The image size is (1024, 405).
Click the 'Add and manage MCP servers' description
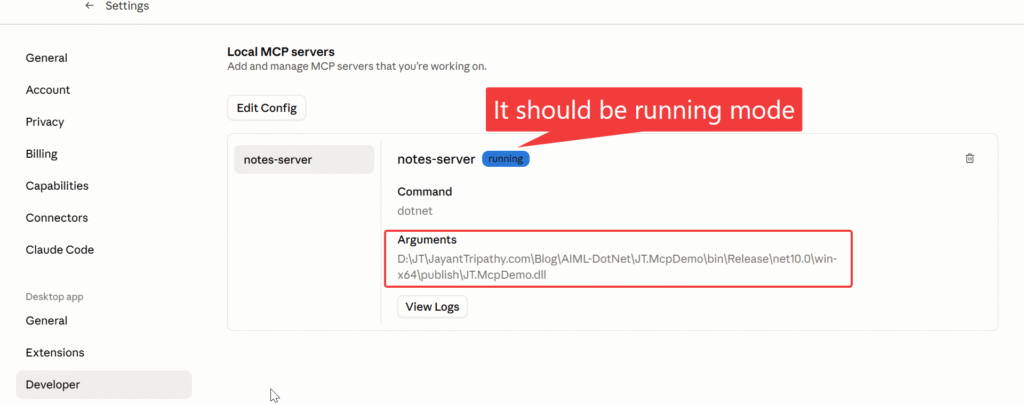point(357,67)
